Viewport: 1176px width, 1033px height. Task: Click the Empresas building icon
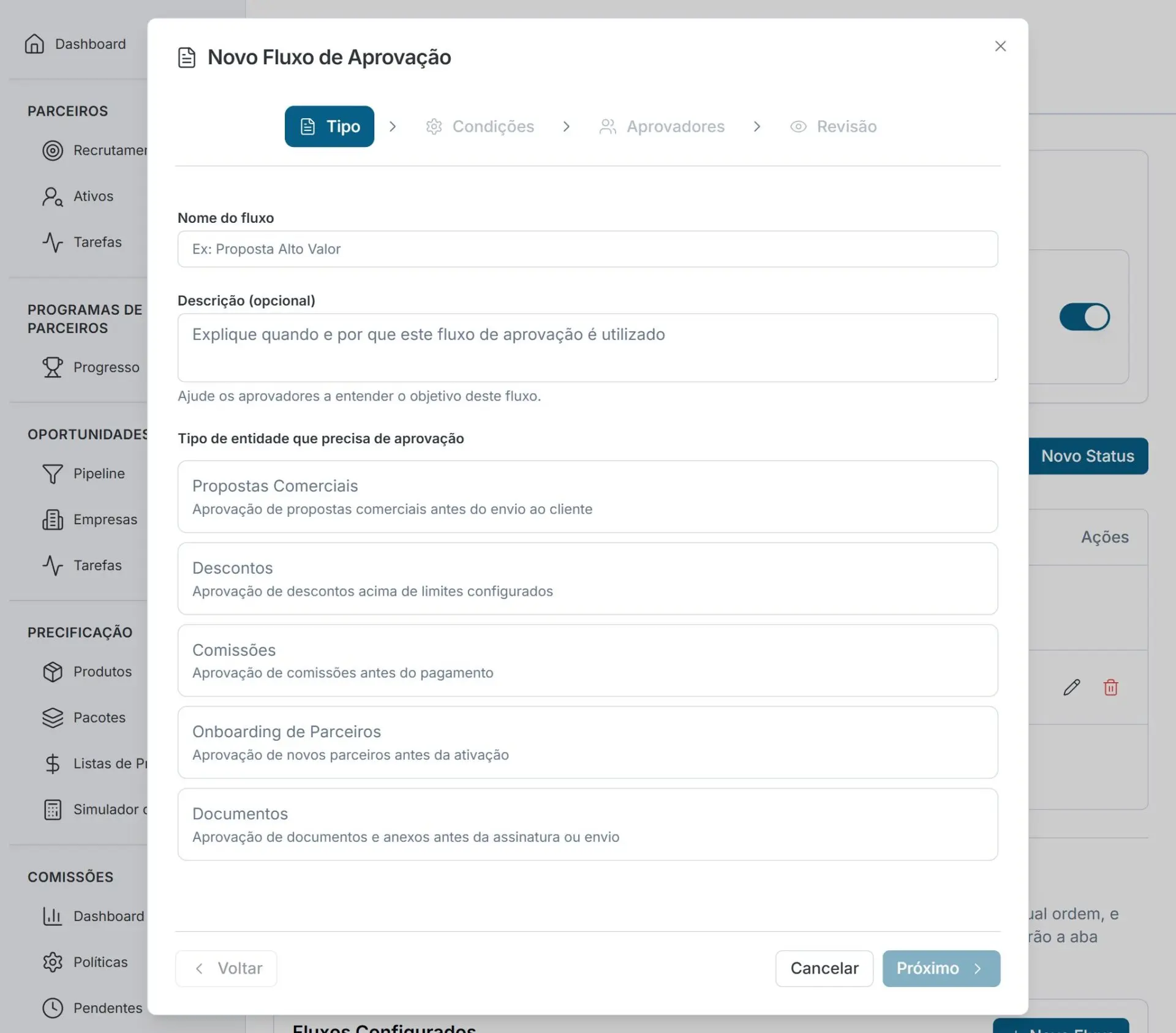click(x=53, y=520)
